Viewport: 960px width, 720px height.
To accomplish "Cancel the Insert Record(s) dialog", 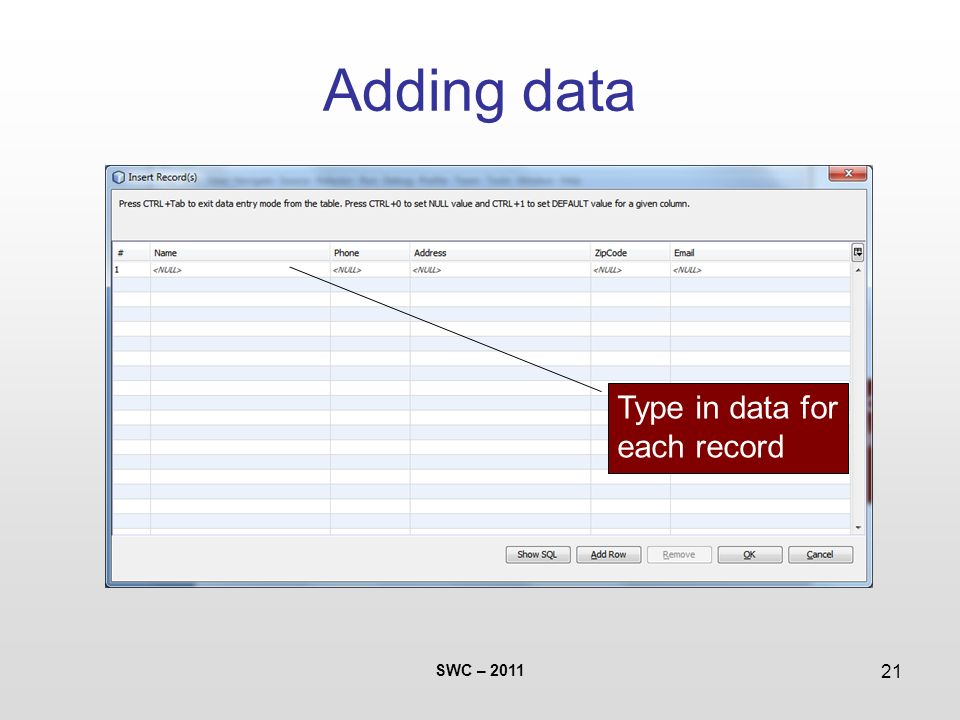I will tap(820, 555).
